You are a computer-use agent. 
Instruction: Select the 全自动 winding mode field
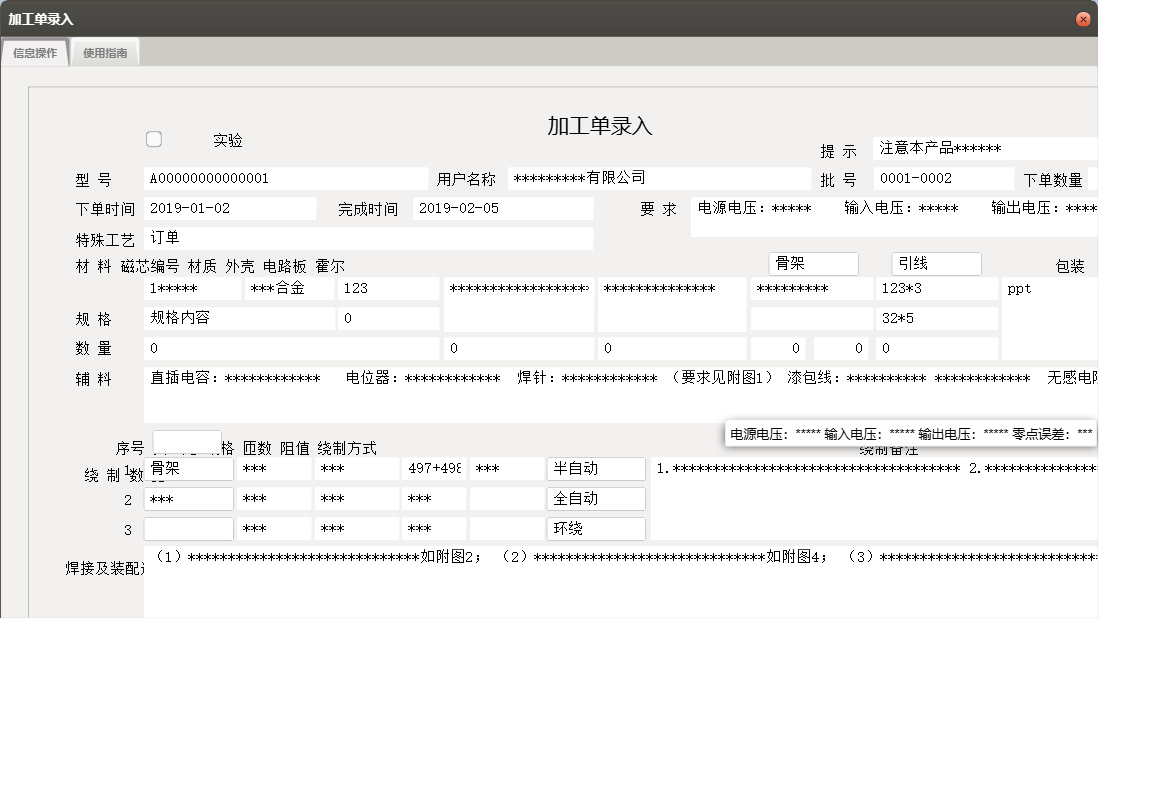tap(595, 498)
